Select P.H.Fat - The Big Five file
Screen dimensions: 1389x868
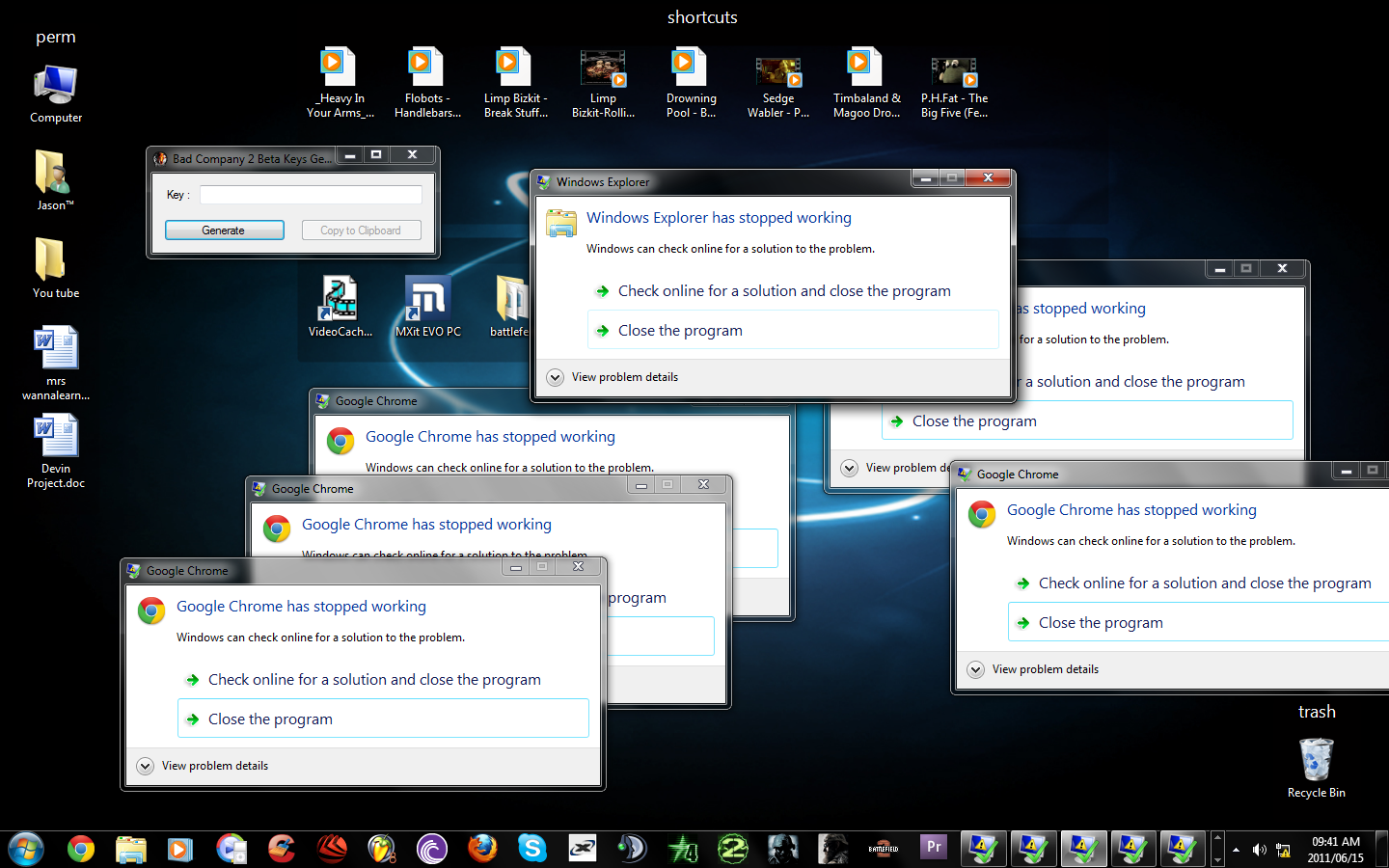[x=954, y=87]
